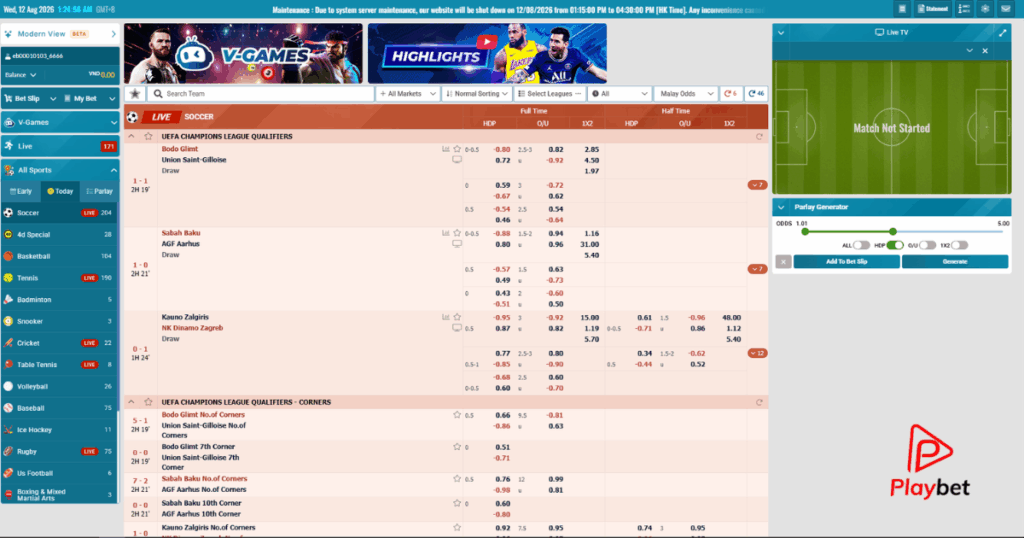
Task: Open the Bet Slip panel tab
Action: tap(30, 99)
